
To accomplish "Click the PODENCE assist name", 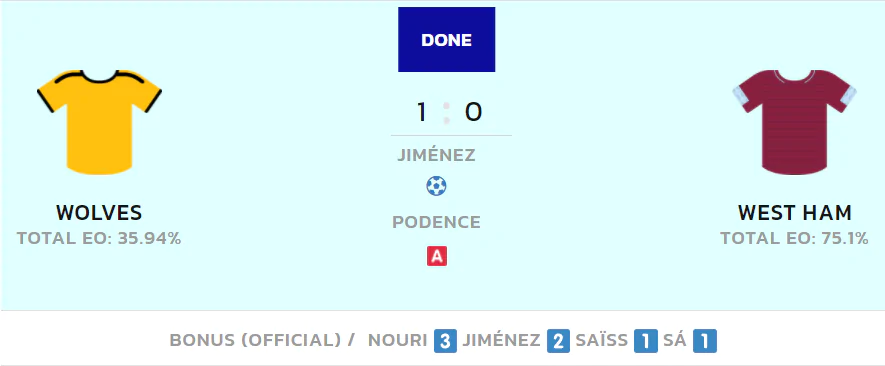I will (x=436, y=222).
